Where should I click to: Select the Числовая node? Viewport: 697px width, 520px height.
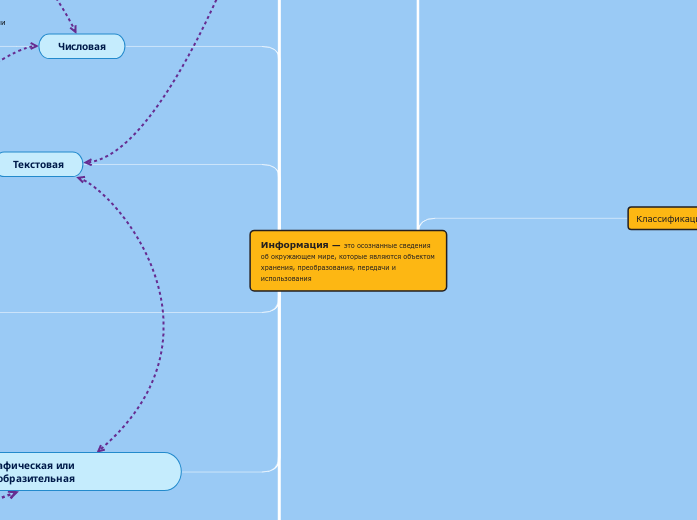point(82,46)
